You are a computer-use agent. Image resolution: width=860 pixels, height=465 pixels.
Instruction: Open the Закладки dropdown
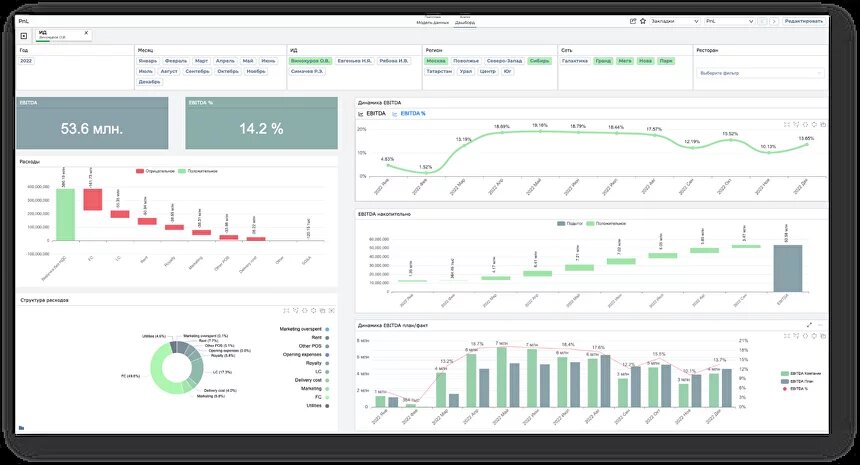(675, 21)
